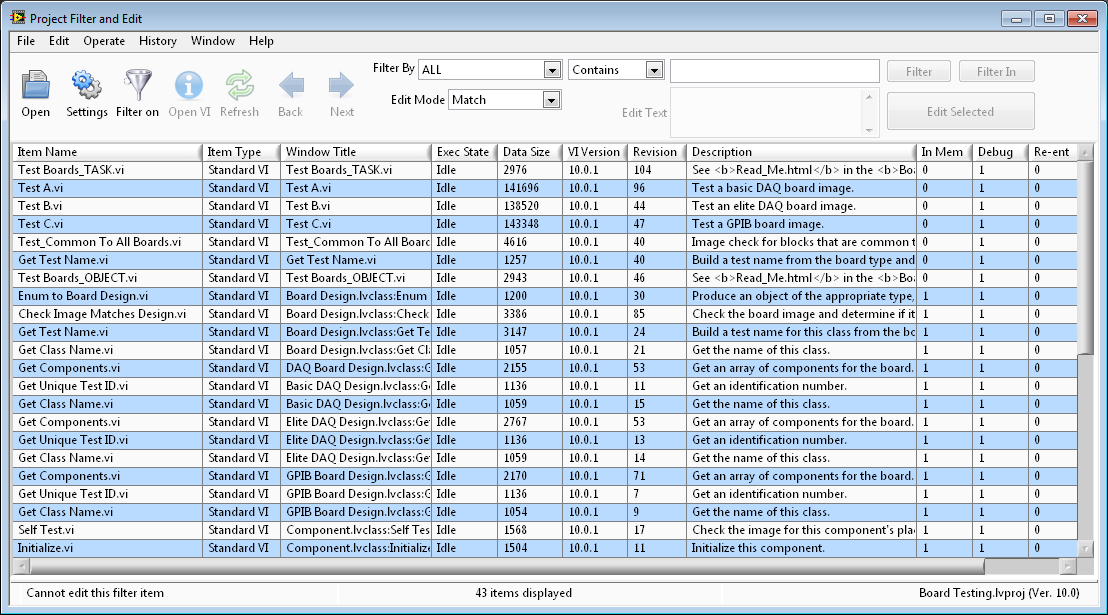This screenshot has width=1108, height=615.
Task: Sort by the Revision column header
Action: (x=655, y=152)
